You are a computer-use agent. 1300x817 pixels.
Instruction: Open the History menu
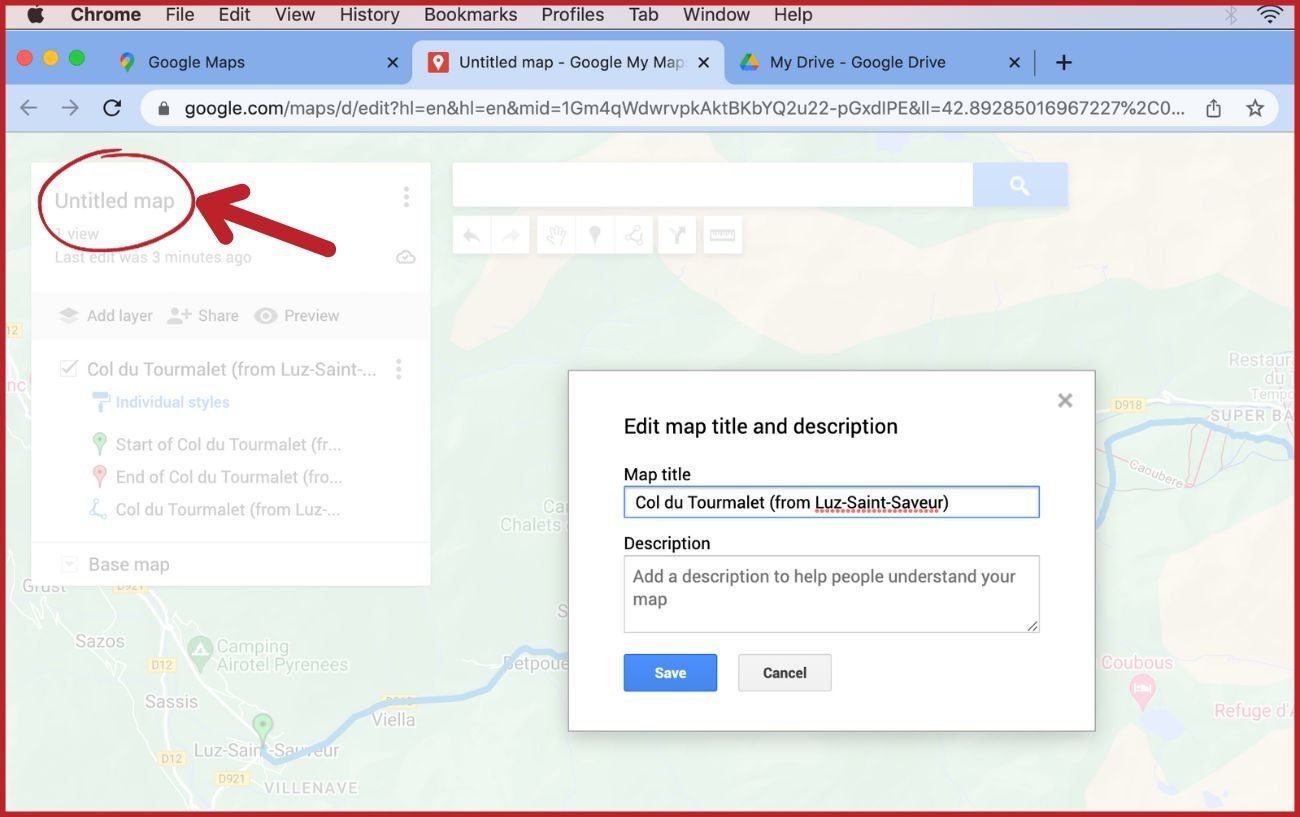(369, 14)
